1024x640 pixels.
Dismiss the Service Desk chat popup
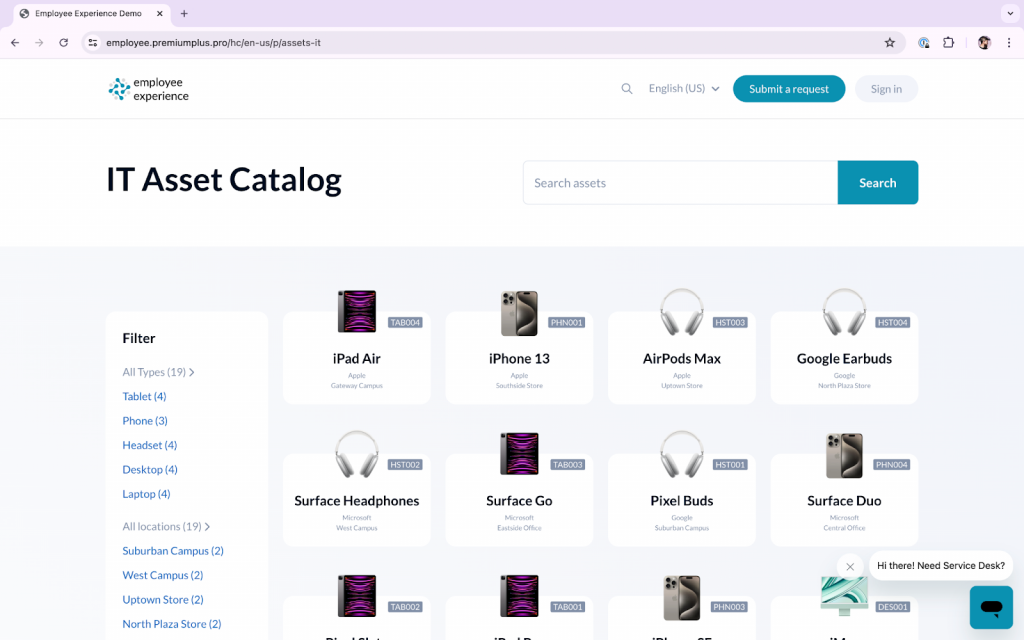[850, 566]
